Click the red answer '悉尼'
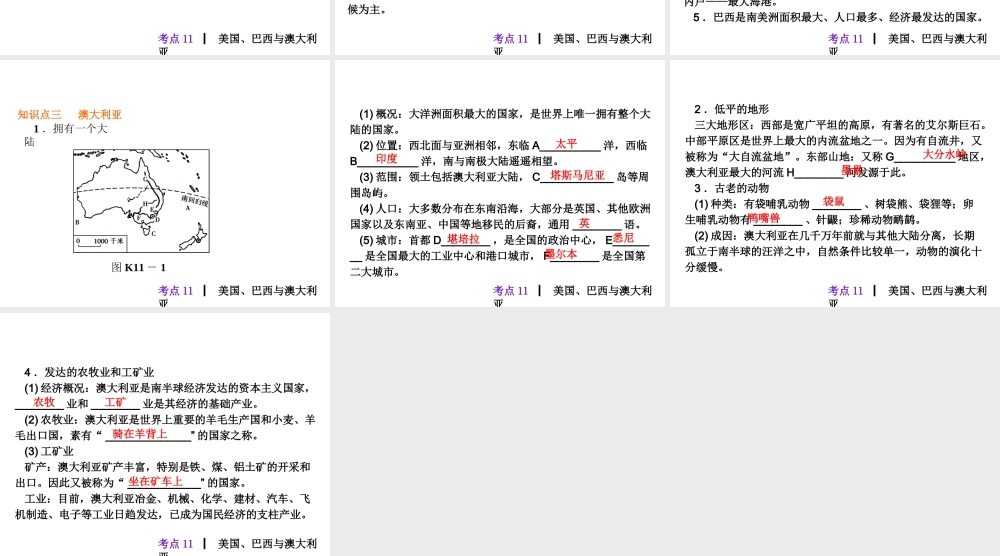The height and width of the screenshot is (556, 1000). 624,238
